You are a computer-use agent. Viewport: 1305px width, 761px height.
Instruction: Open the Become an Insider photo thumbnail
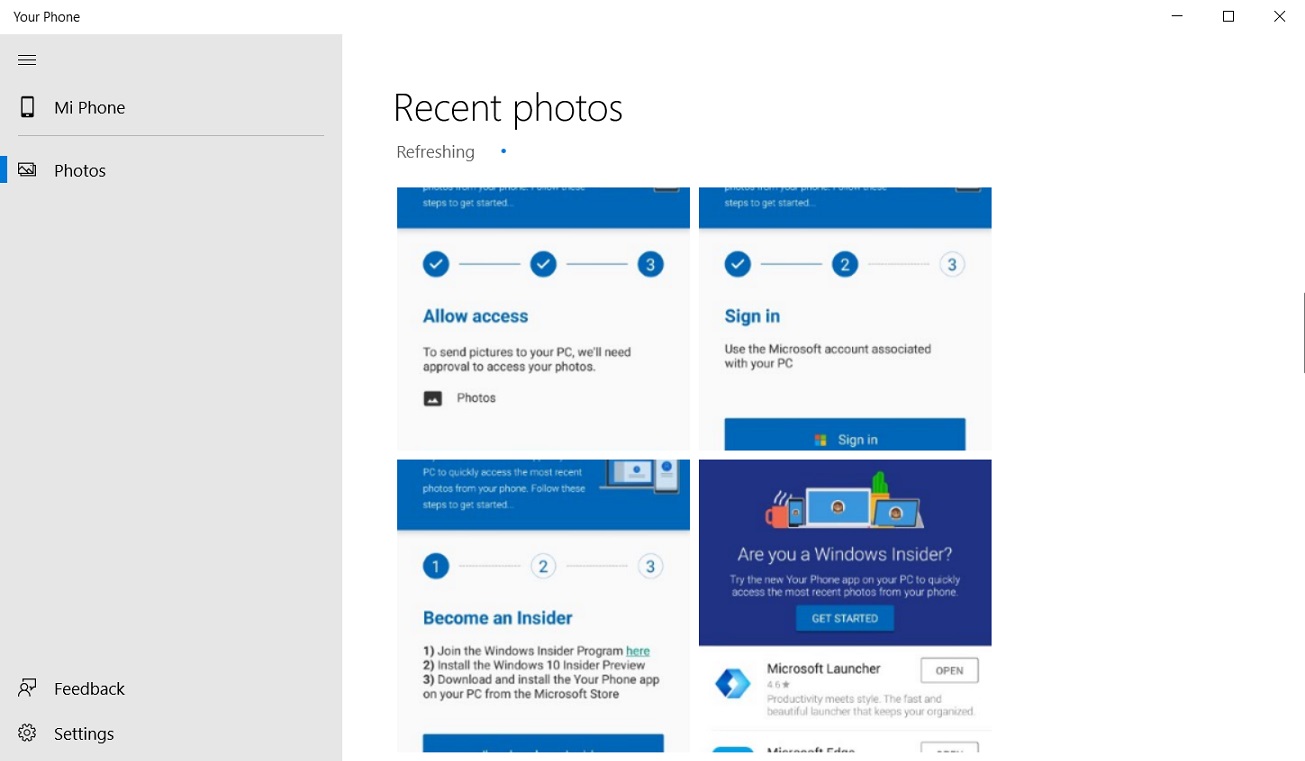pos(543,606)
